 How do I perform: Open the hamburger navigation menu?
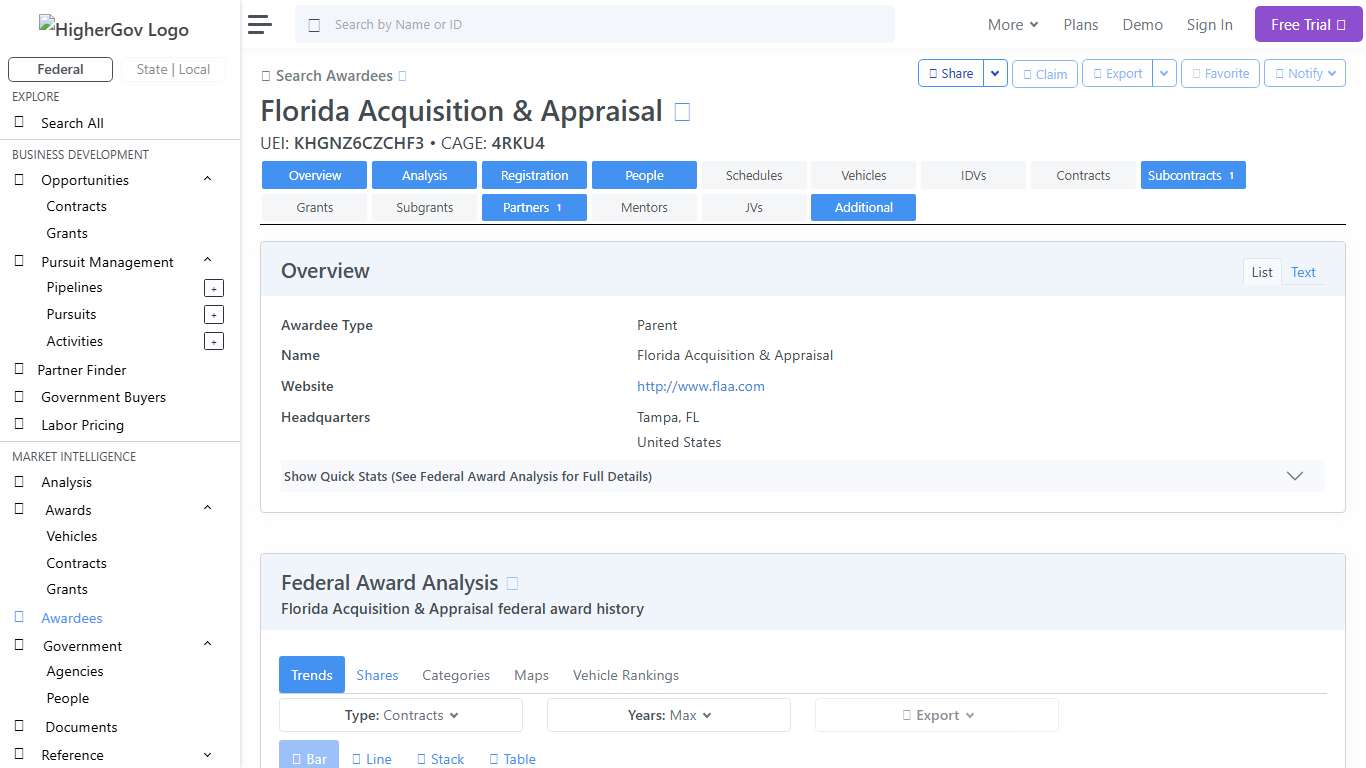coord(259,24)
